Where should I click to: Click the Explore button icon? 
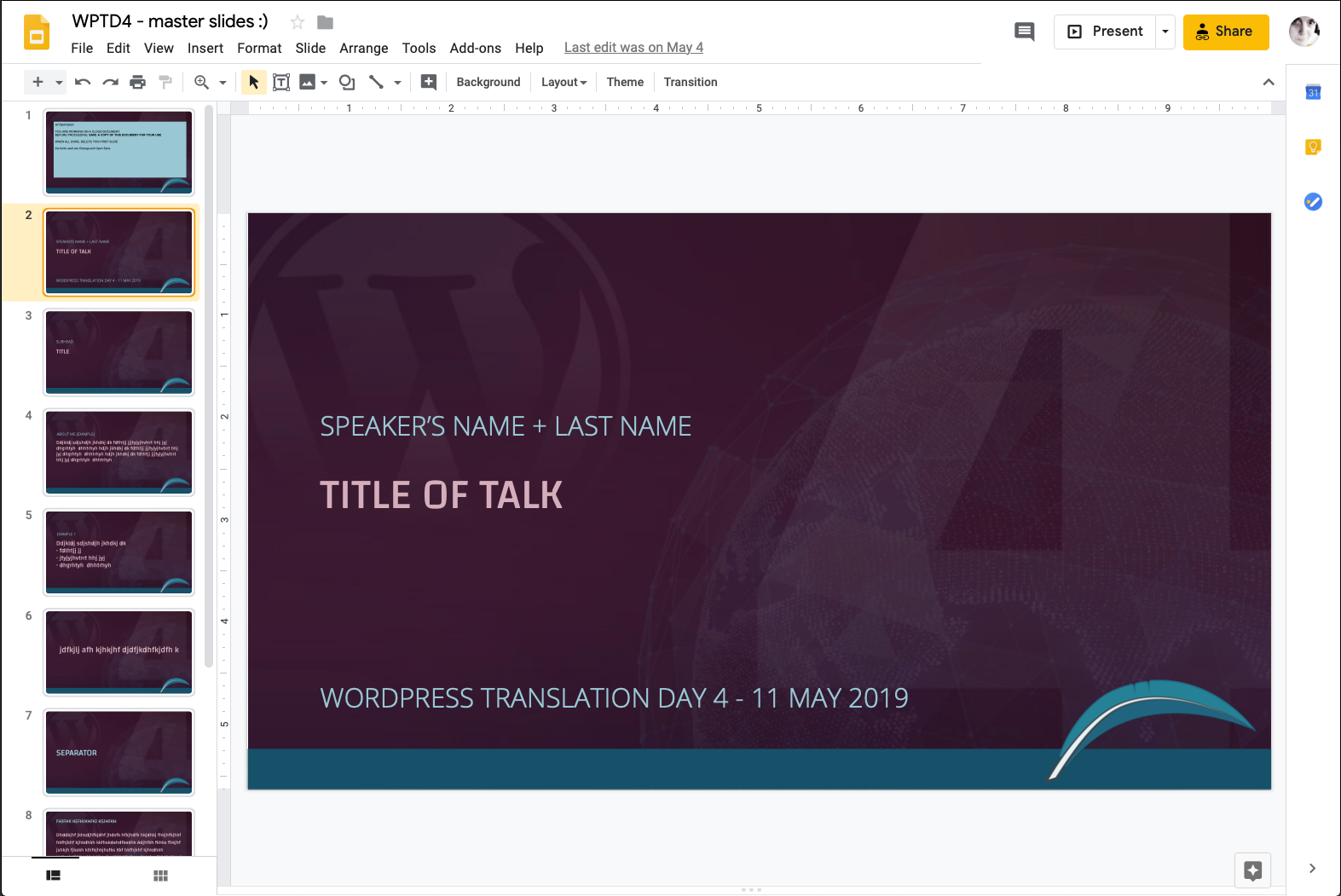(x=1253, y=870)
